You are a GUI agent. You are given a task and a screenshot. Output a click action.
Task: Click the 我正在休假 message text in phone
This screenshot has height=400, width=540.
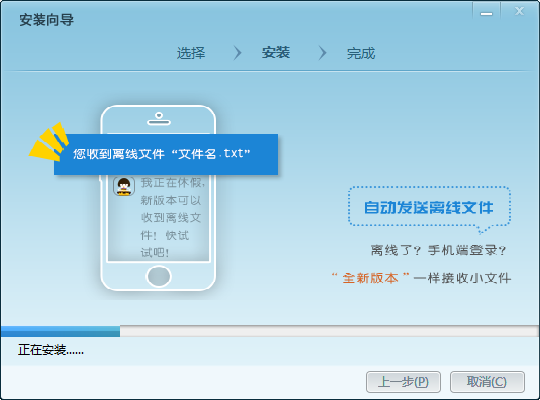(x=173, y=217)
